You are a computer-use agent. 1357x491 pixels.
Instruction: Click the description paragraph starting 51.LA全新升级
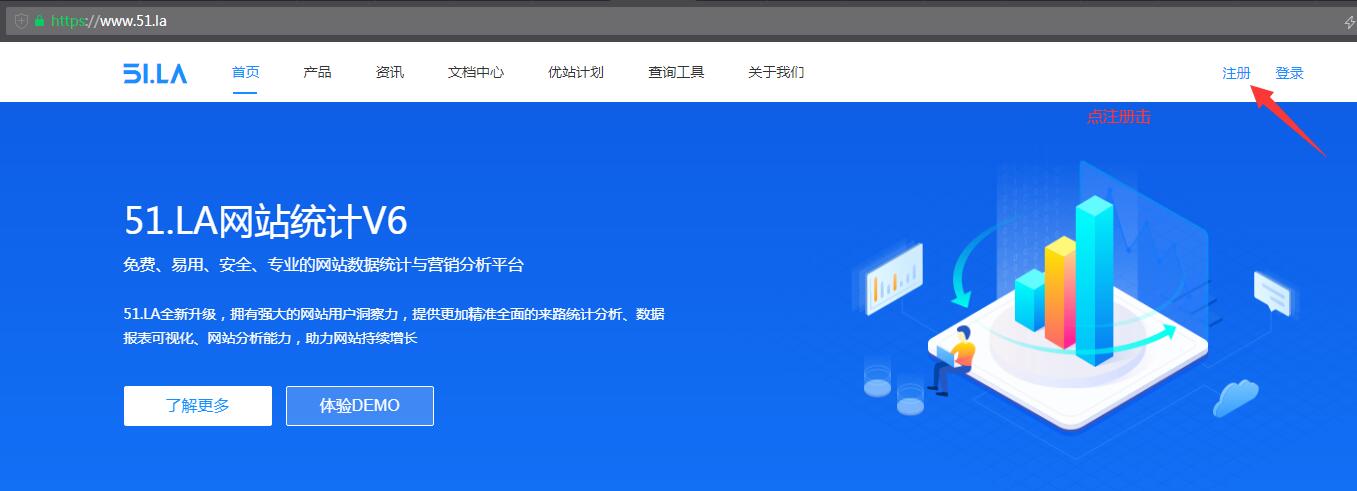(x=394, y=326)
